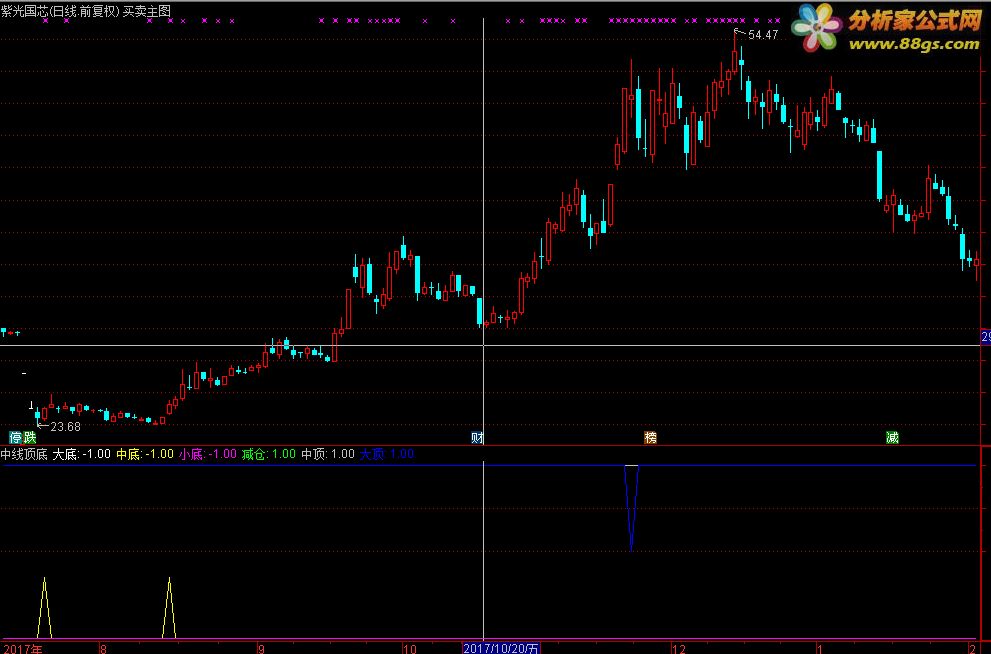Screen dimensions: 991x654
Task: Click the 中顶: 1.00 indicator value
Action: [327, 454]
